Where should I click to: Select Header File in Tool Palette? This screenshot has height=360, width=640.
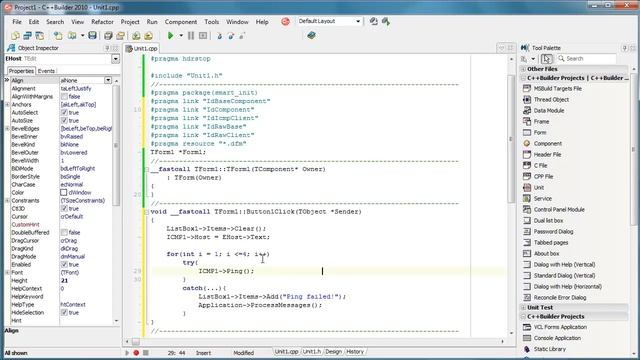tap(547, 155)
